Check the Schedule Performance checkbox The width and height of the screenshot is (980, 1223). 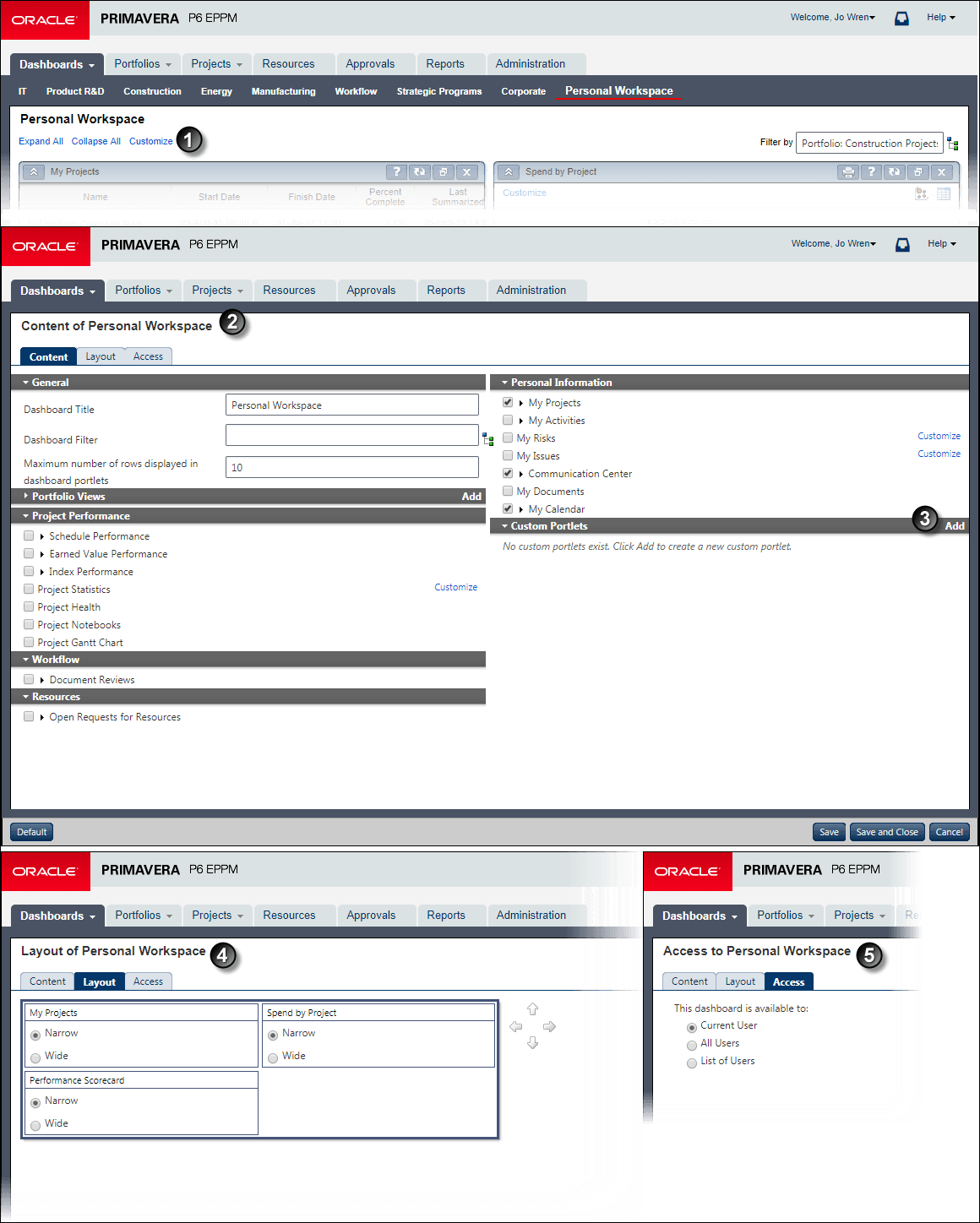[x=29, y=535]
